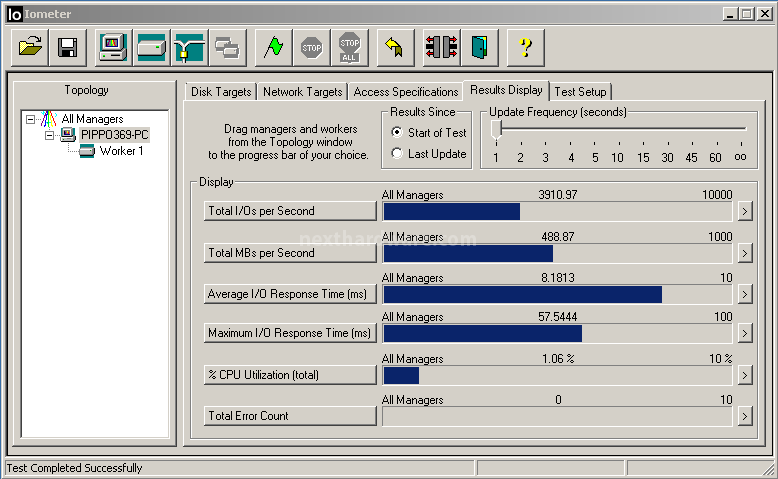Stop all tests icon
Image resolution: width=778 pixels, height=479 pixels.
(350, 48)
